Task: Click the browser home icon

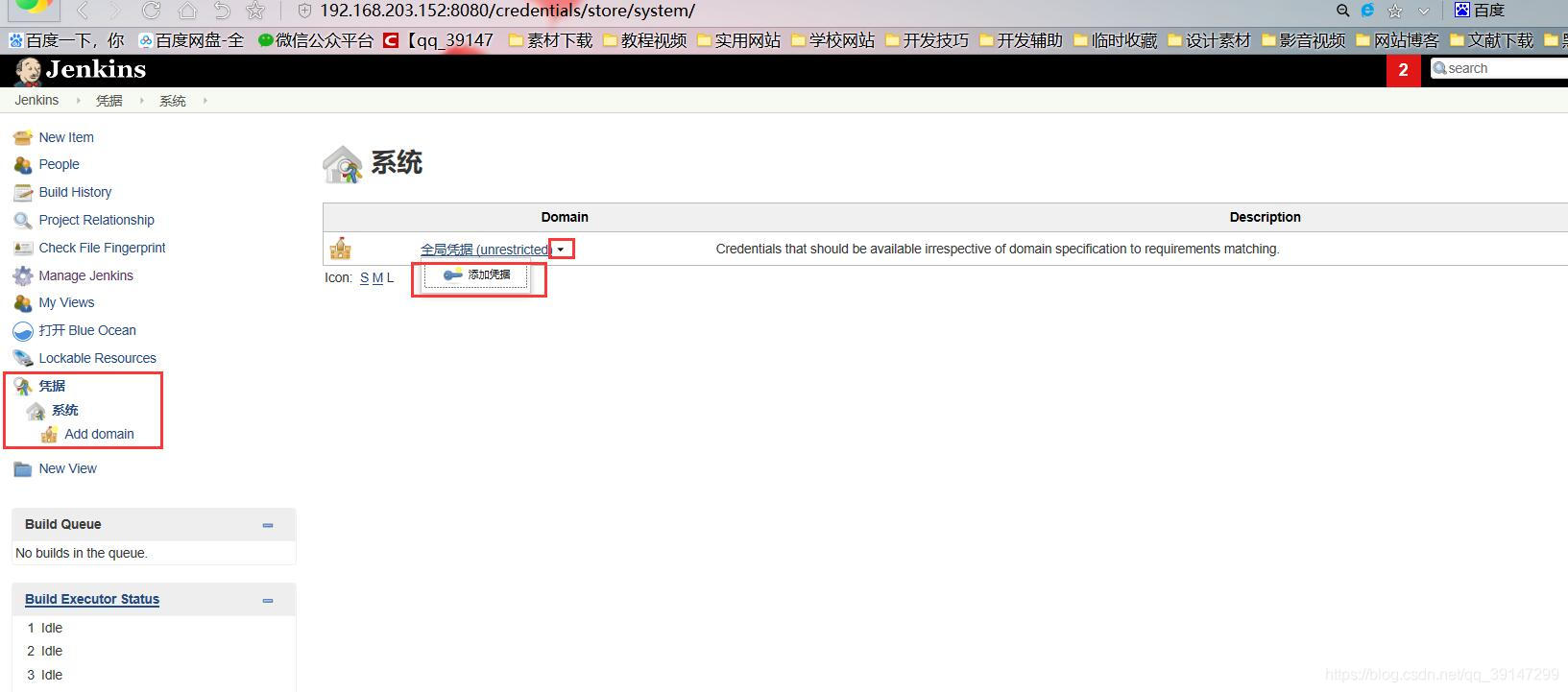Action: (187, 11)
